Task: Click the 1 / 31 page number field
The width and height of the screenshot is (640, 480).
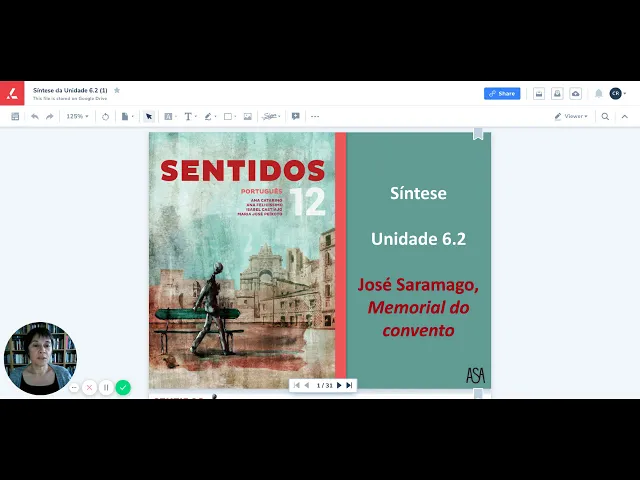Action: (324, 385)
